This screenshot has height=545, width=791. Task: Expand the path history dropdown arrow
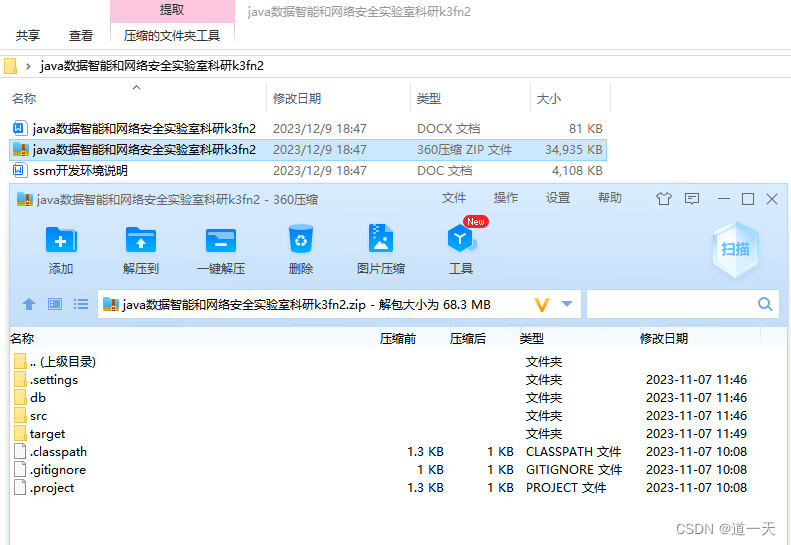[567, 304]
